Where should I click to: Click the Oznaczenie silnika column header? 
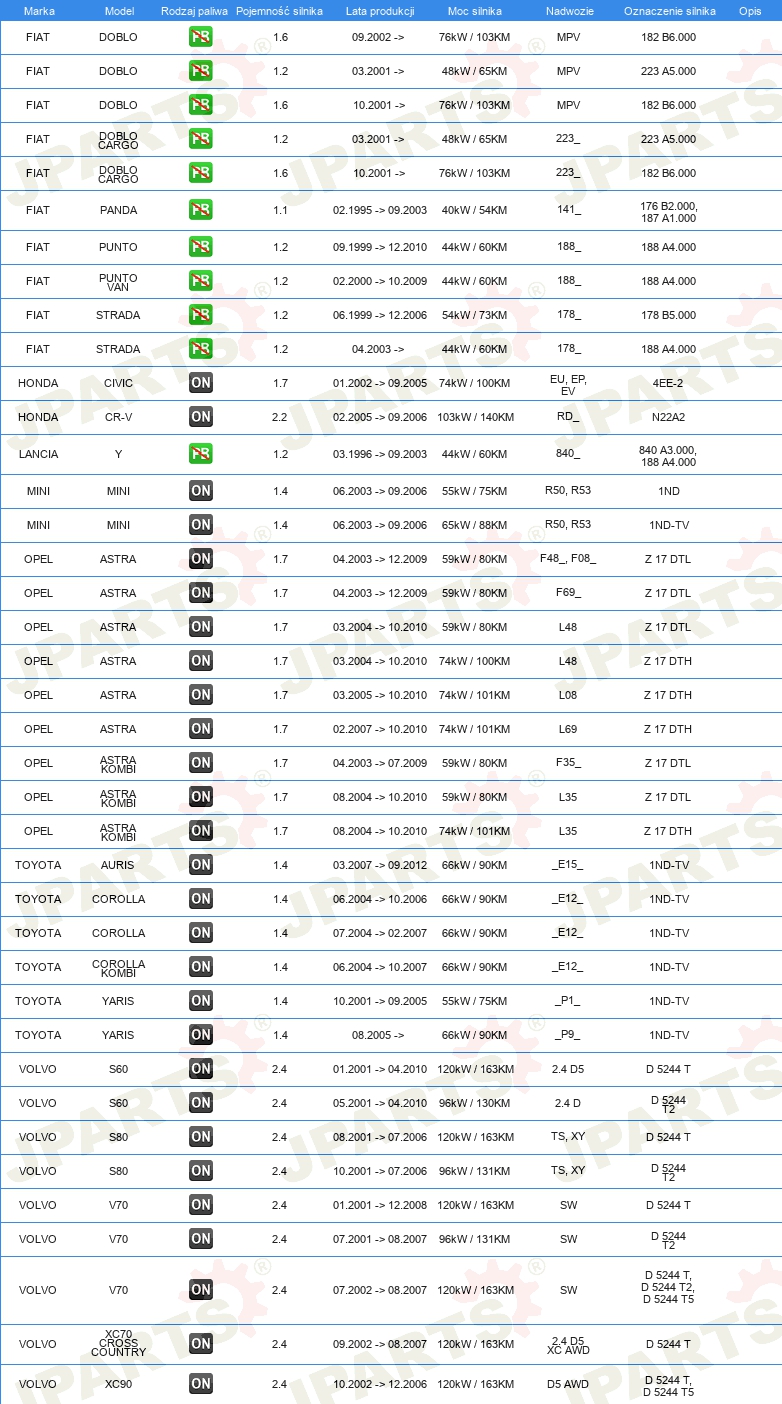coord(669,10)
